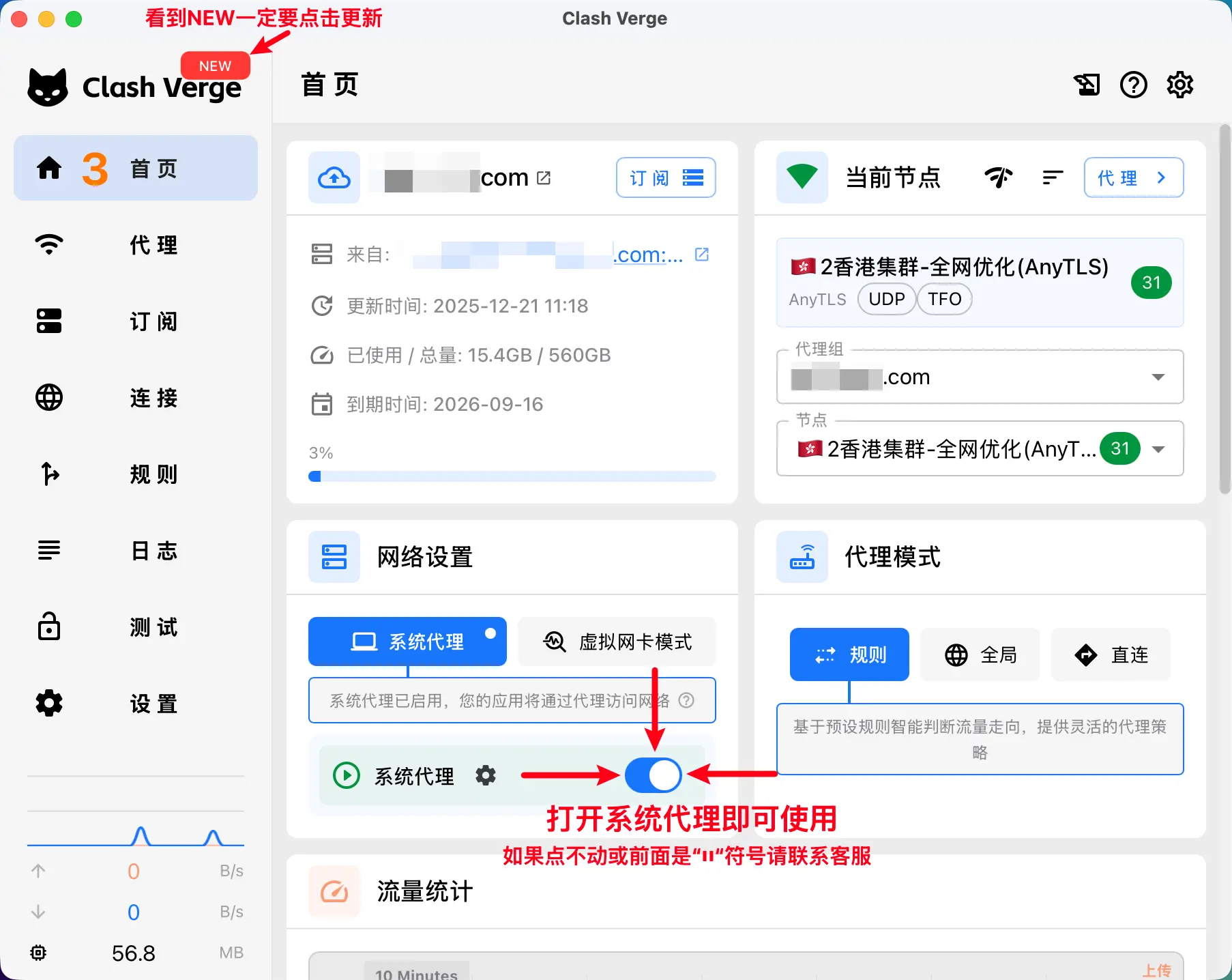Screen dimensions: 1232x980
Task: Click the 订阅 button on profile card
Action: 665,178
